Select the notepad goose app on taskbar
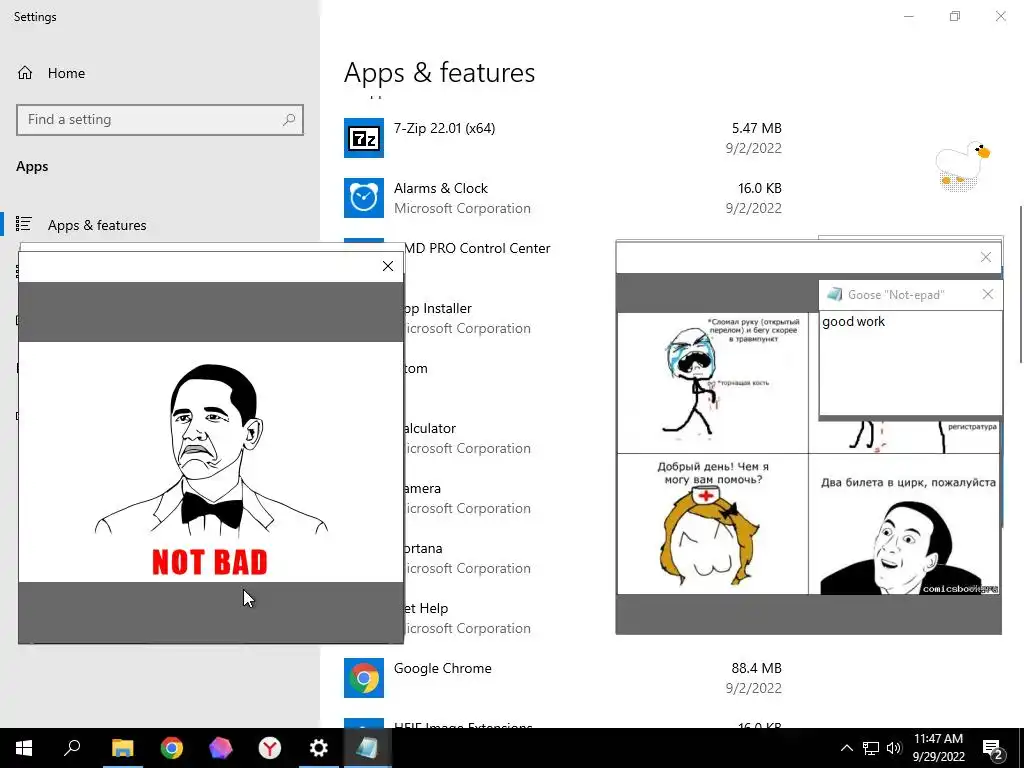 point(367,748)
